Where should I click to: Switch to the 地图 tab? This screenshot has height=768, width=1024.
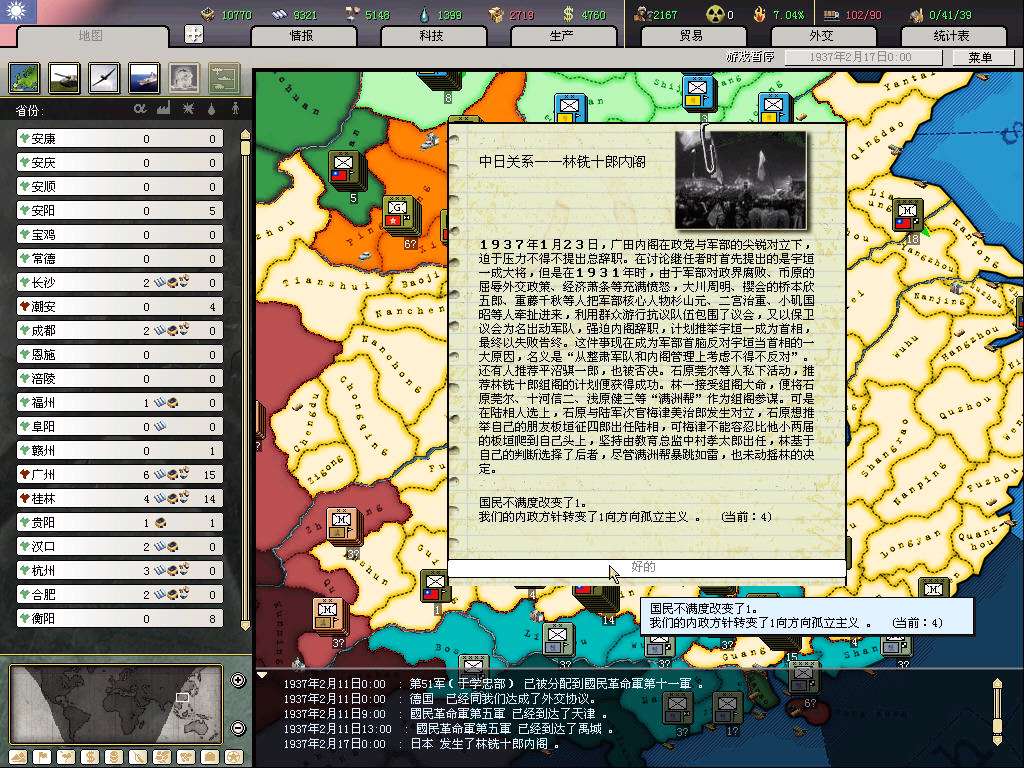91,36
